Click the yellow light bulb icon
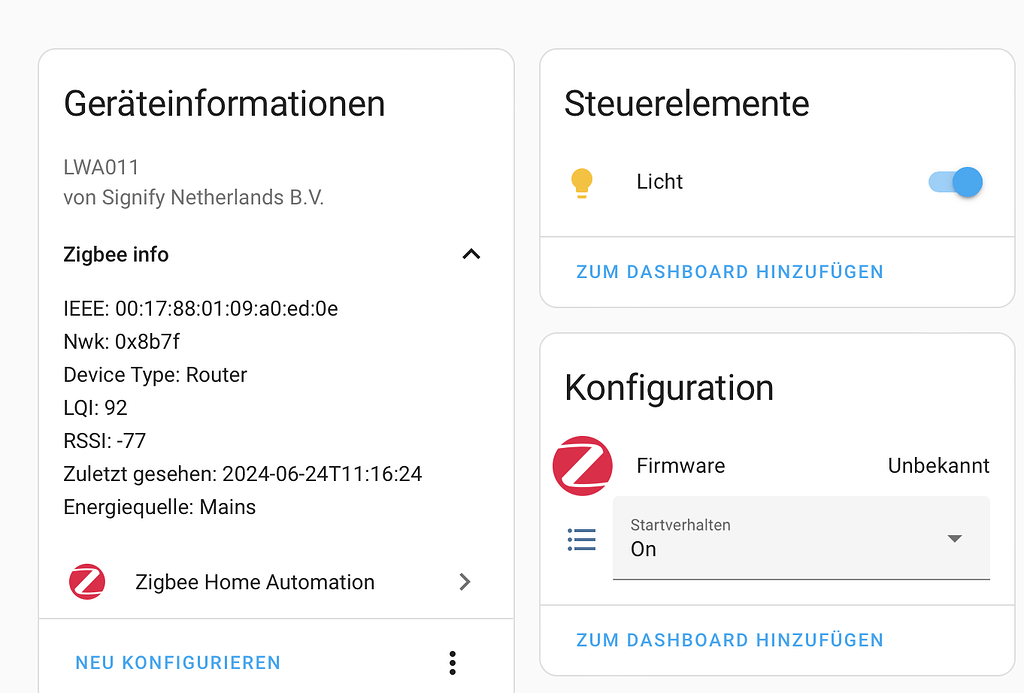The width and height of the screenshot is (1024, 693). pos(581,182)
